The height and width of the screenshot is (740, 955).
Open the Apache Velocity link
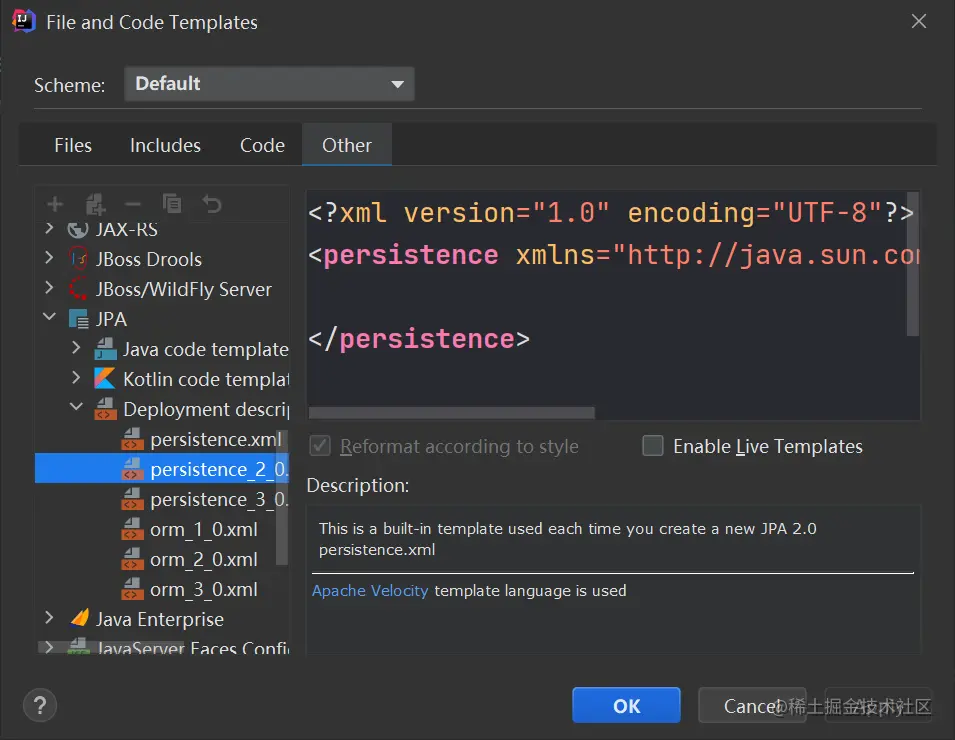pyautogui.click(x=370, y=591)
